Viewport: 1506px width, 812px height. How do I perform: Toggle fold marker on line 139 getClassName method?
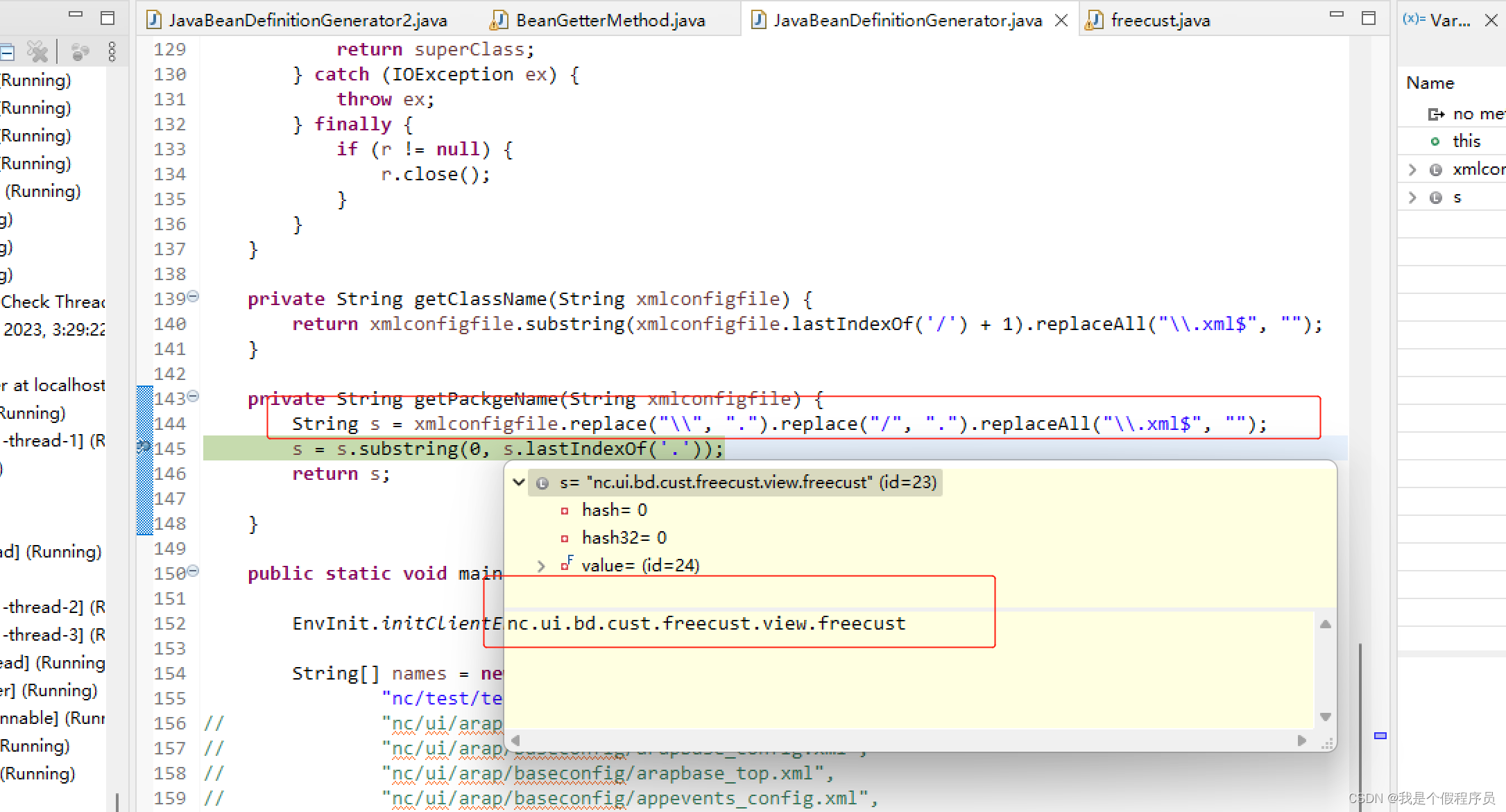tap(194, 297)
